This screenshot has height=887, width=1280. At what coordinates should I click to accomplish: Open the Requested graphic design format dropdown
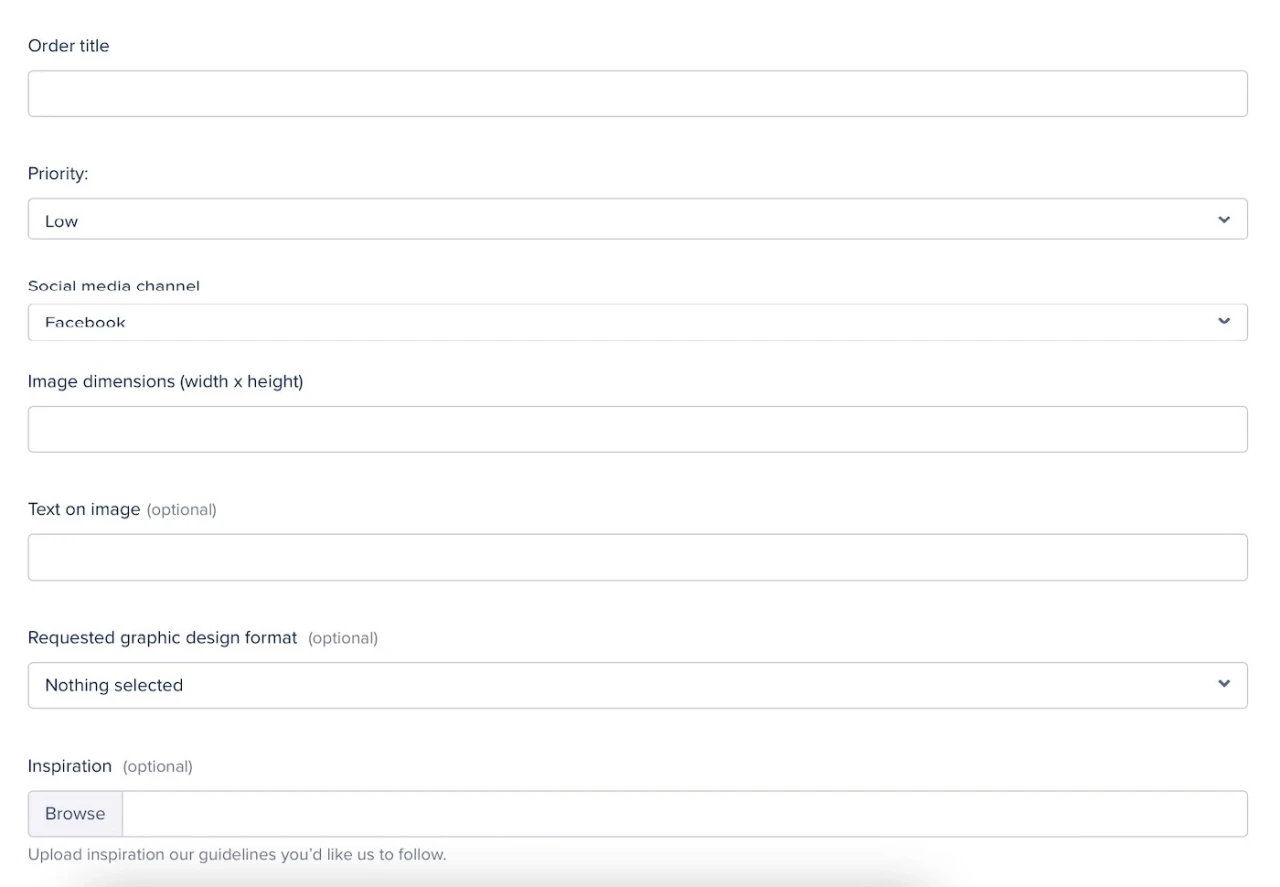pos(637,685)
